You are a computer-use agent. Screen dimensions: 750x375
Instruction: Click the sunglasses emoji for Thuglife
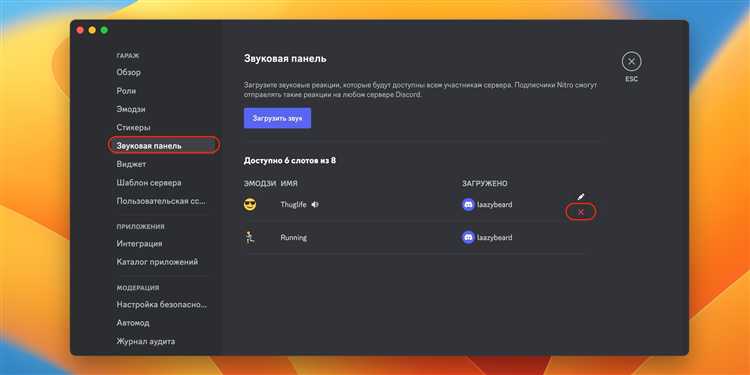[250, 205]
